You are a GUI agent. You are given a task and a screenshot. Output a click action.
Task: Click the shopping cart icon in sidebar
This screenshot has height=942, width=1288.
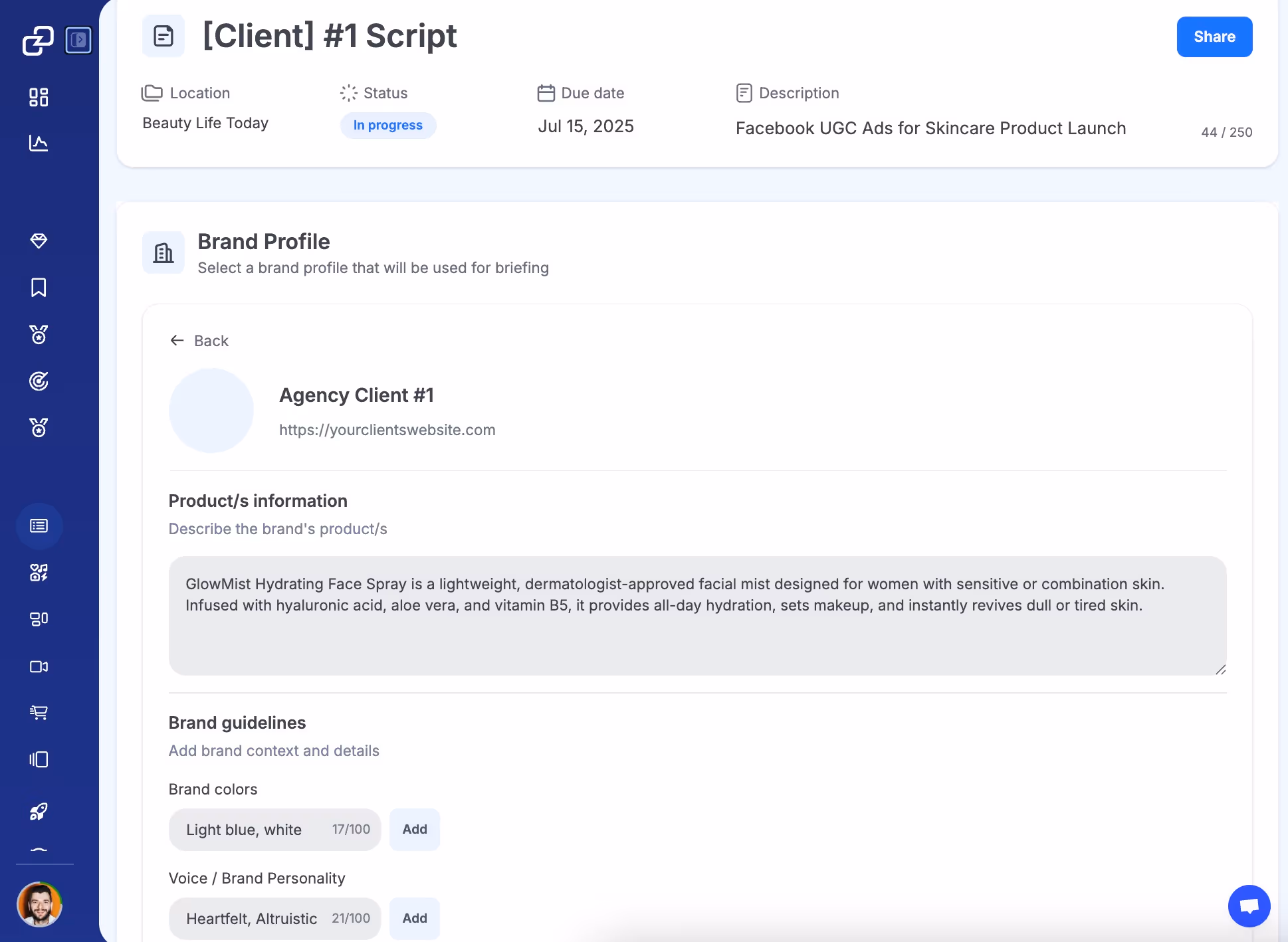[39, 712]
